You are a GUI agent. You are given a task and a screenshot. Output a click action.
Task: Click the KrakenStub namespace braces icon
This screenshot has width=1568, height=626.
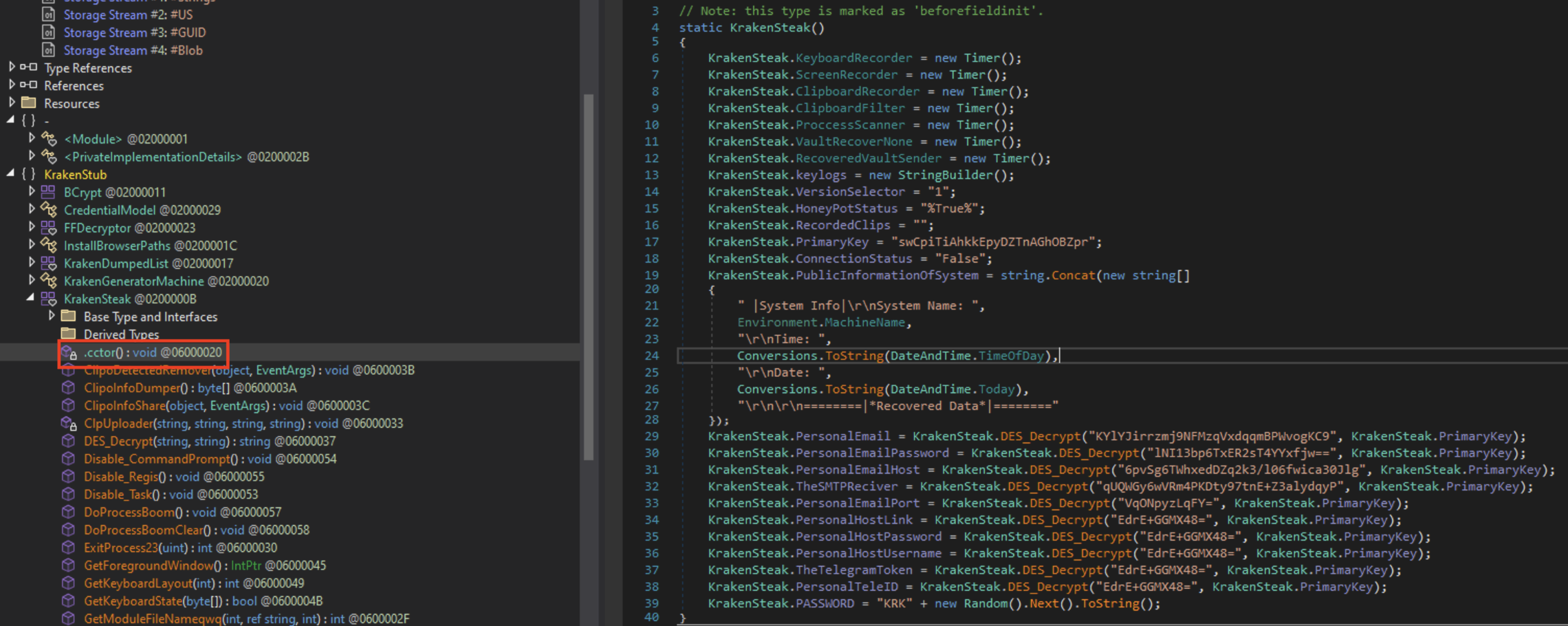coord(29,174)
